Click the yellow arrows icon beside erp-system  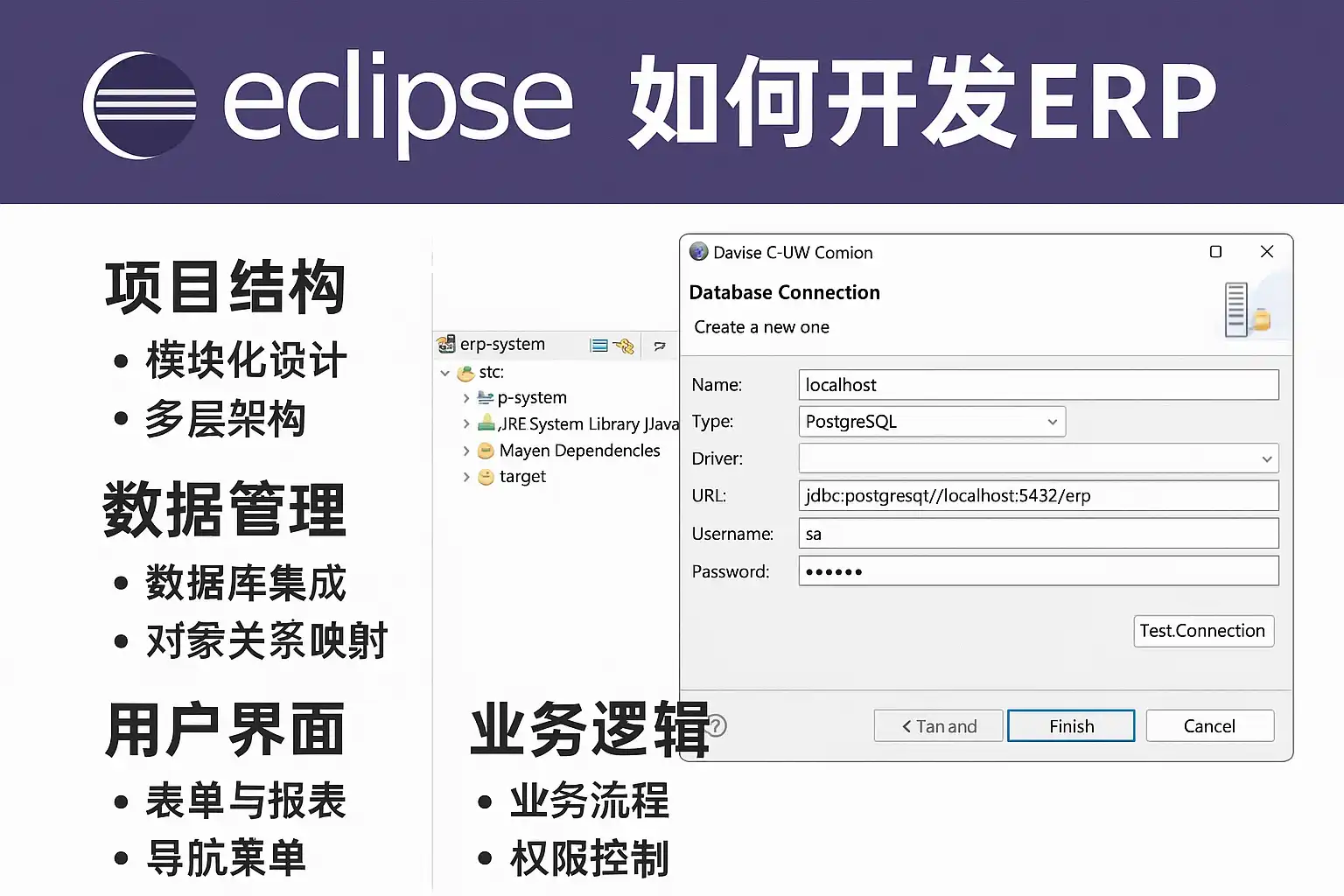[624, 346]
